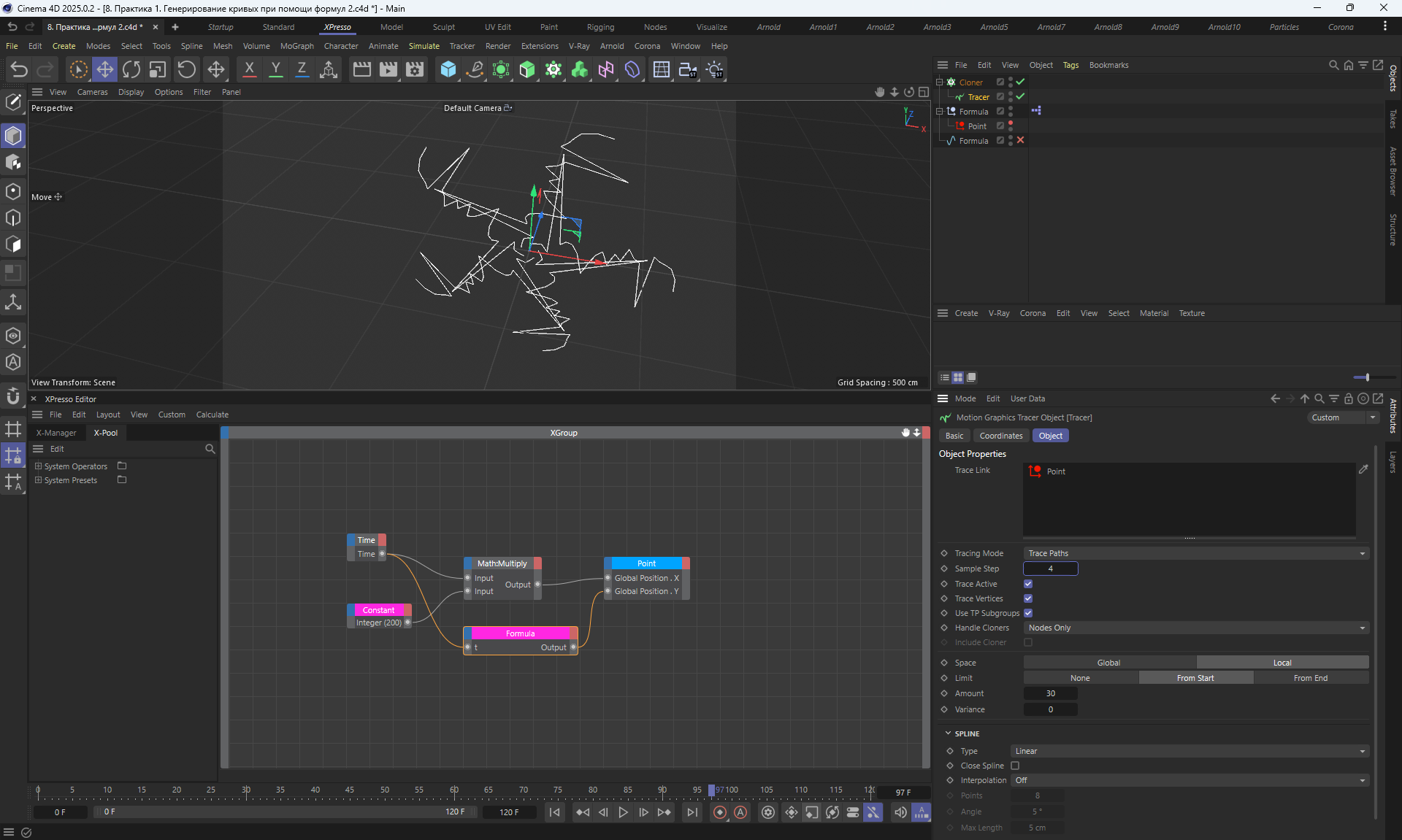1402x840 pixels.
Task: Switch to the Coordinates tab
Action: pos(1000,436)
